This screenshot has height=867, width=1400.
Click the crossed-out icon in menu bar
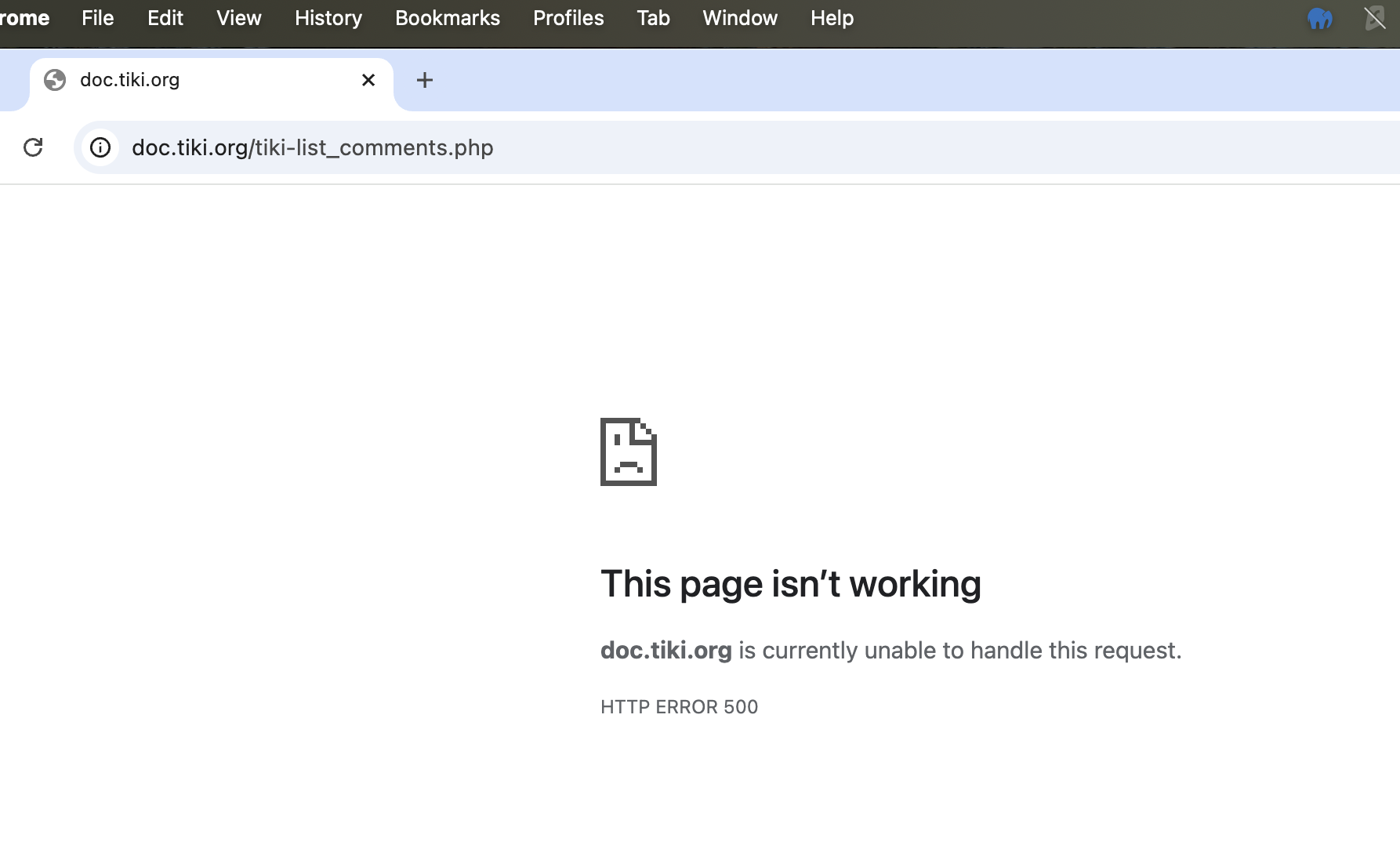(1375, 18)
